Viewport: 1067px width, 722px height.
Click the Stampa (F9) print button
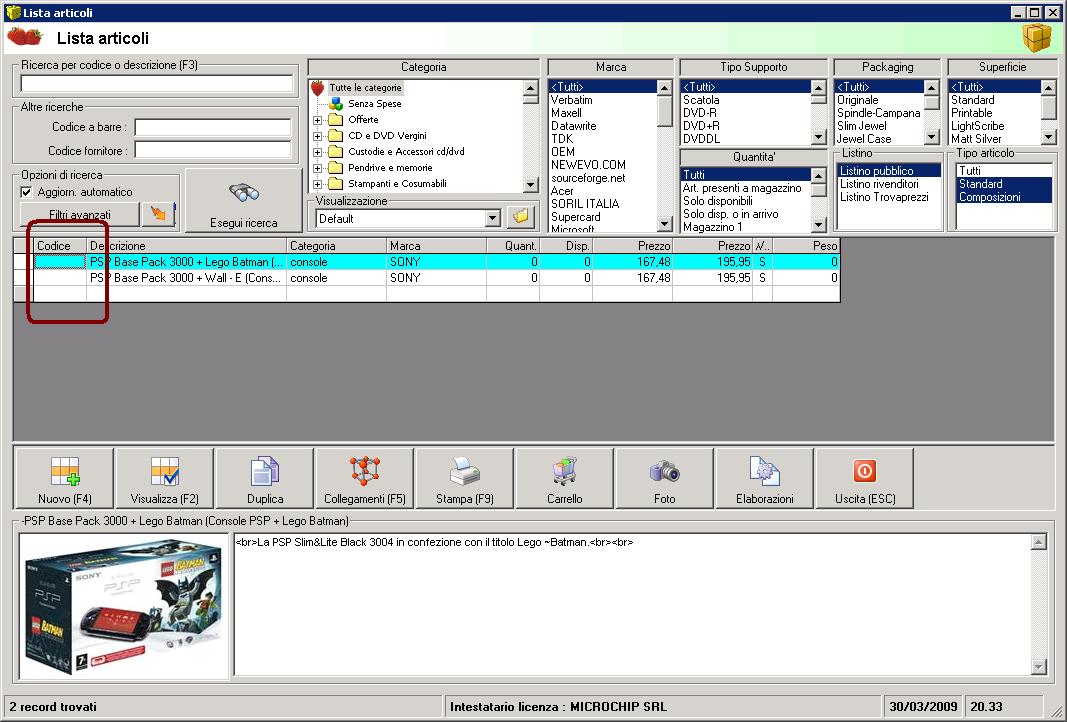coord(465,478)
